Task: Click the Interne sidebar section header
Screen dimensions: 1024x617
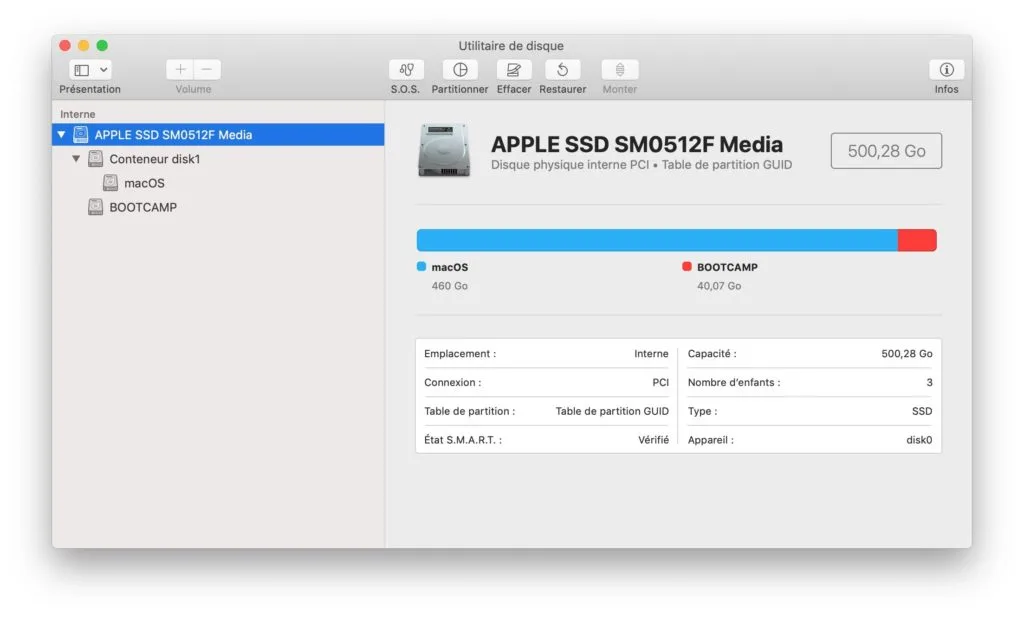Action: (x=78, y=114)
